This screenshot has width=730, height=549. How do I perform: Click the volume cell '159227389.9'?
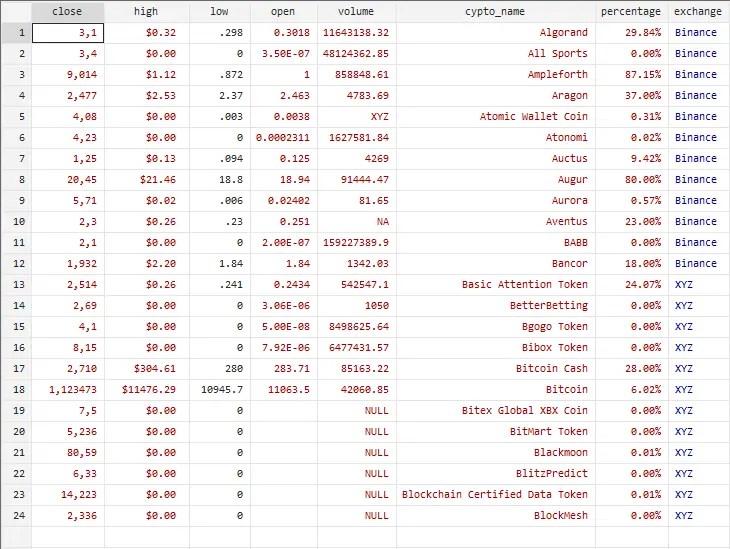[x=357, y=243]
